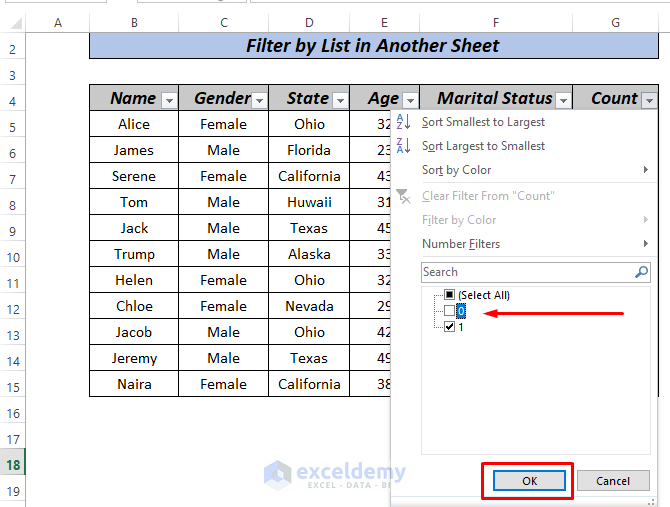
Task: Expand the Number Filters submenu arrow
Action: click(x=646, y=243)
